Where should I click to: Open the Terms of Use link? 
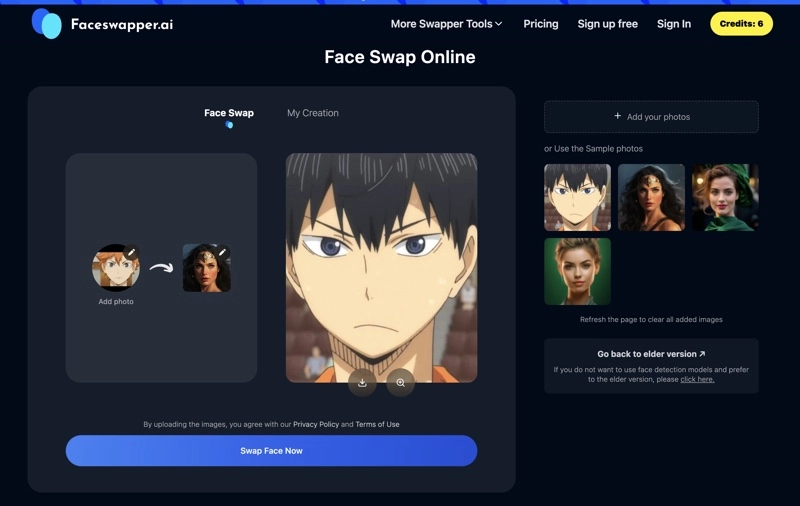point(377,424)
